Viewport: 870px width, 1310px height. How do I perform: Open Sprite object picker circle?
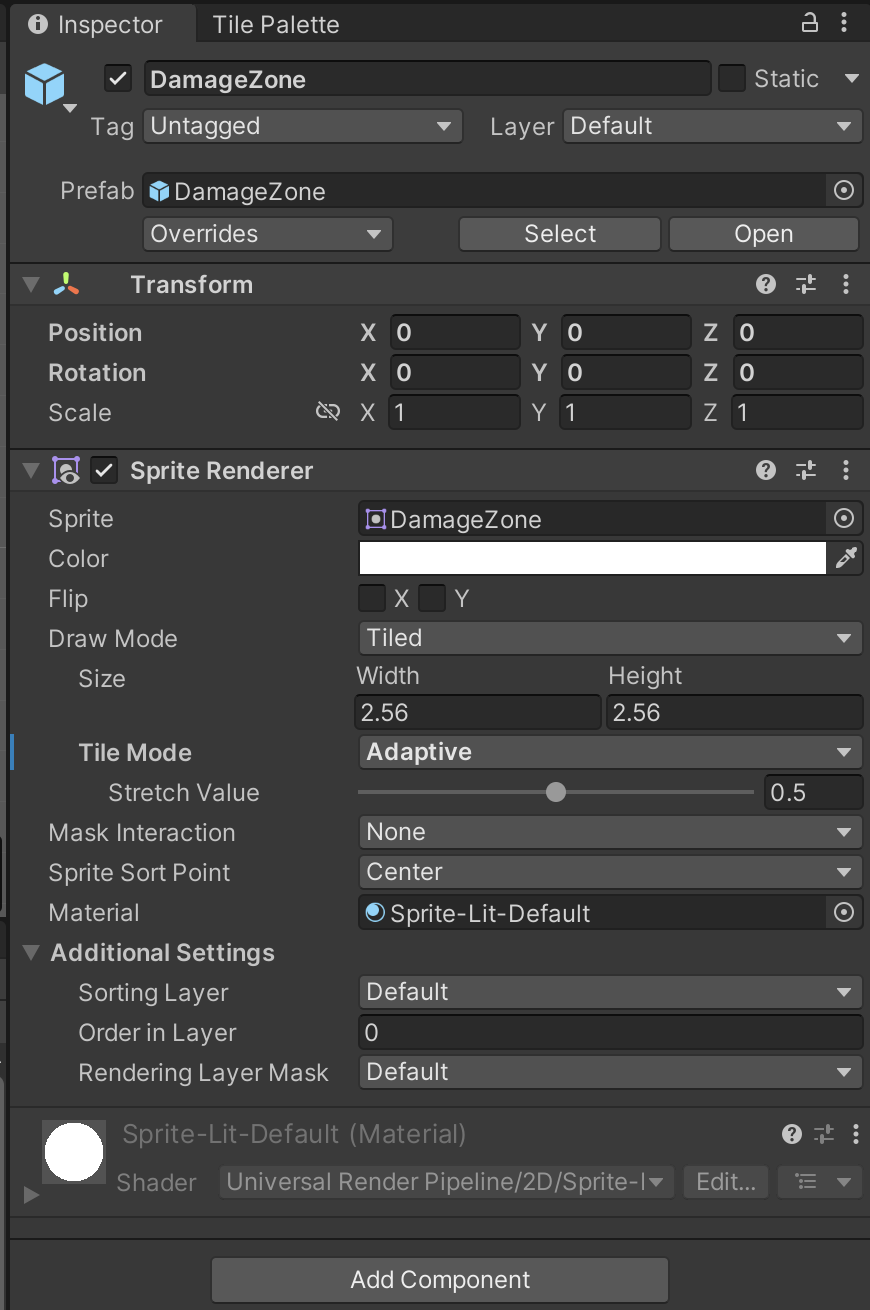coord(844,518)
